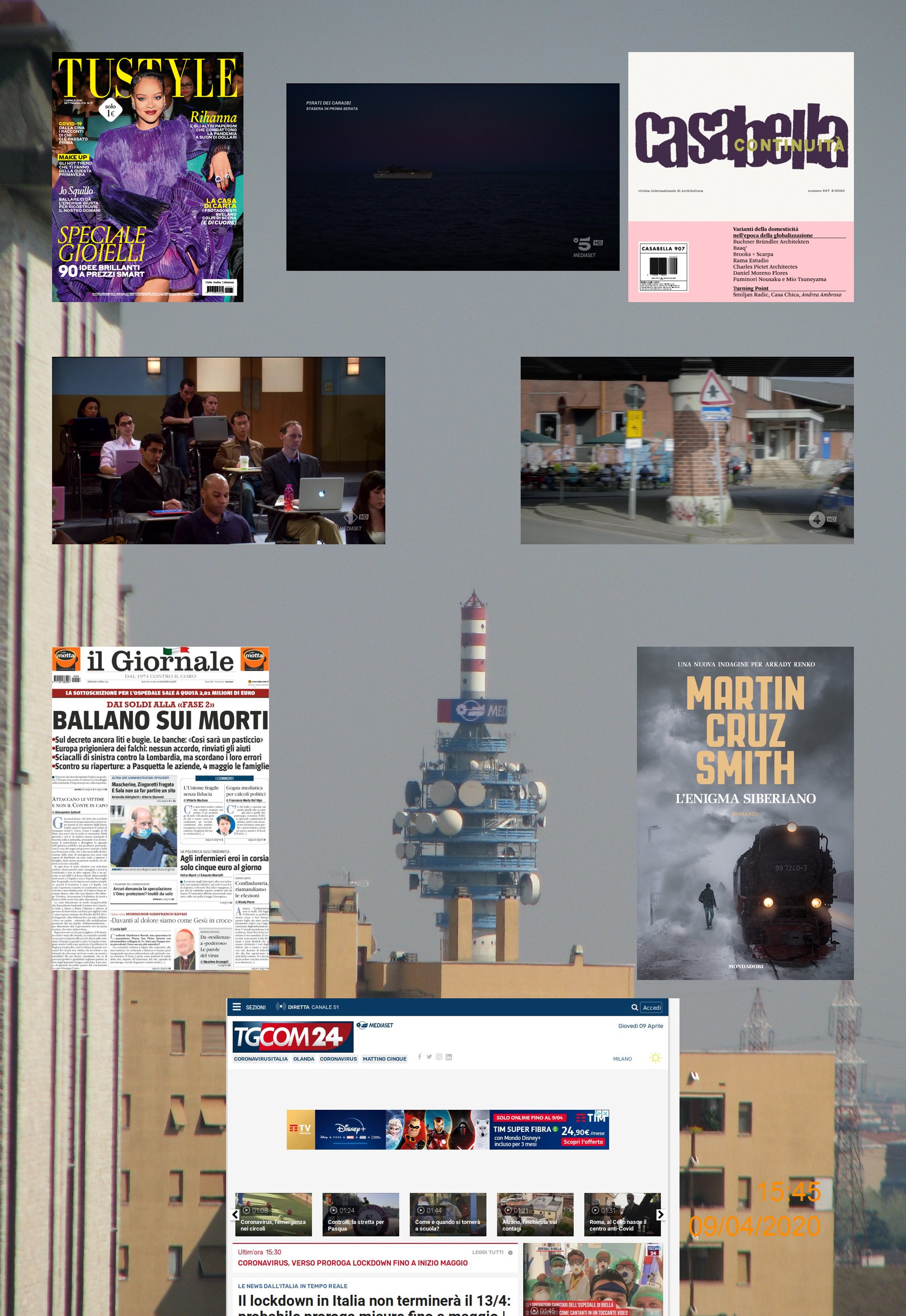This screenshot has height=1316, width=906.
Task: Open the LinkedIn social icon
Action: point(449,1056)
